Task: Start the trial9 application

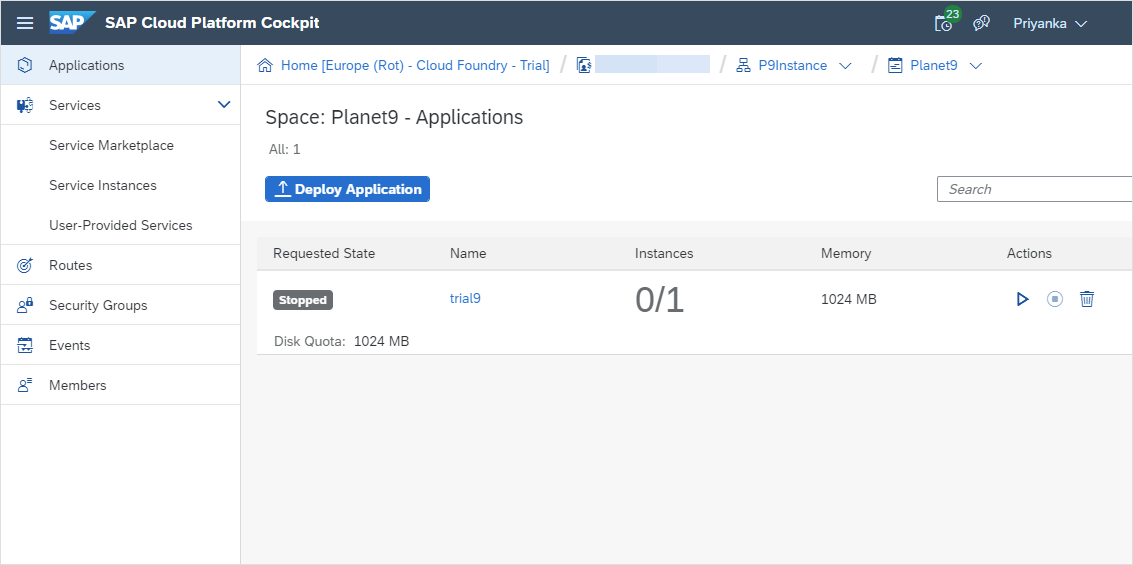Action: pyautogui.click(x=1022, y=299)
